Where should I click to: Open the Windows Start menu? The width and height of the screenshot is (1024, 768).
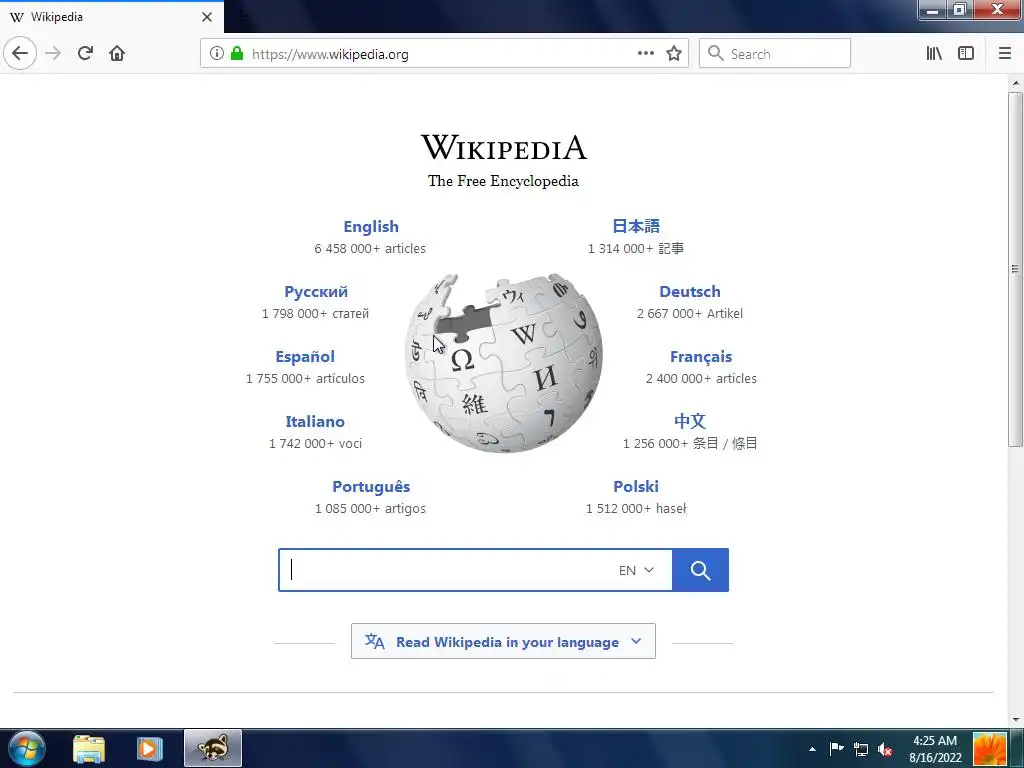[27, 748]
